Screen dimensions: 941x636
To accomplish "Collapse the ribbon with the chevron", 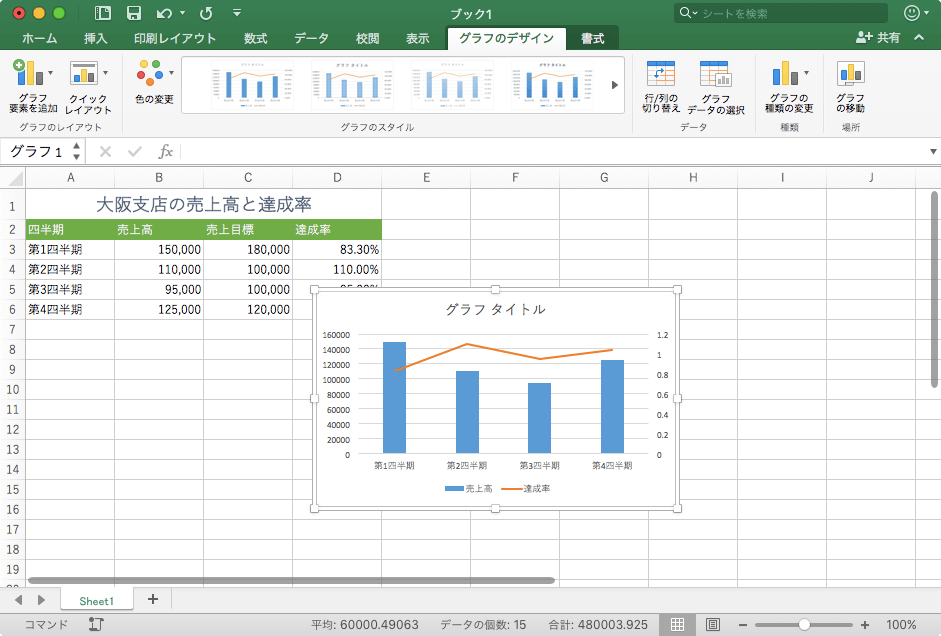I will pyautogui.click(x=919, y=37).
